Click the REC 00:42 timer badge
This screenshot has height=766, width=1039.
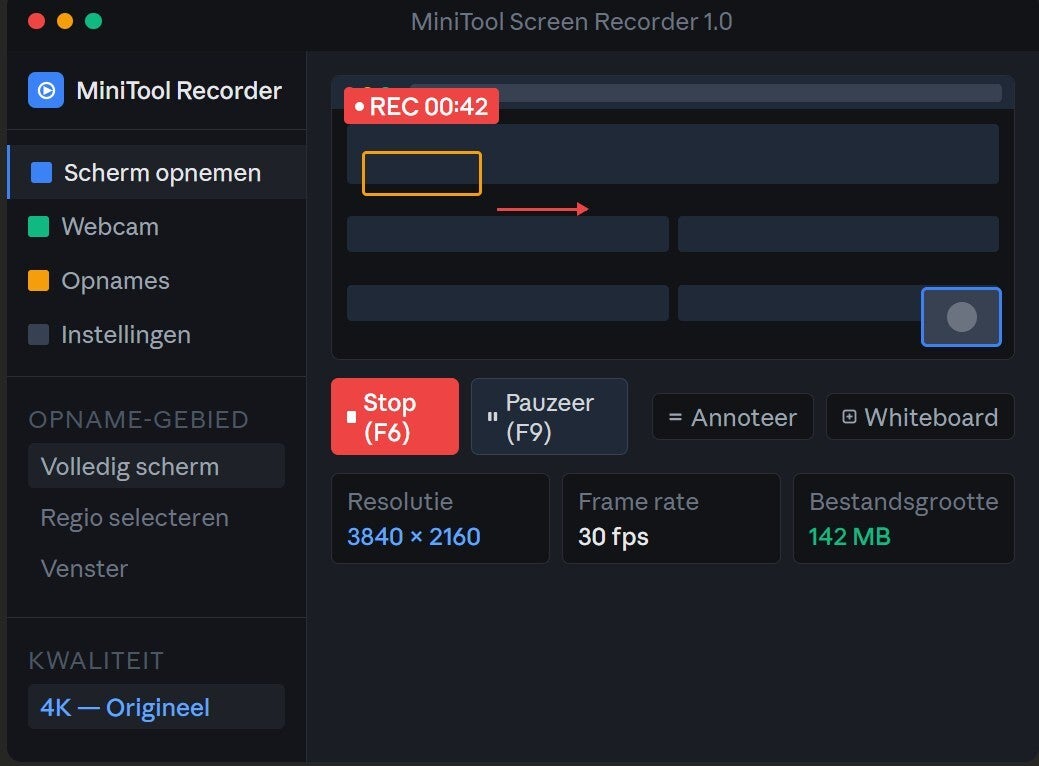pos(421,106)
